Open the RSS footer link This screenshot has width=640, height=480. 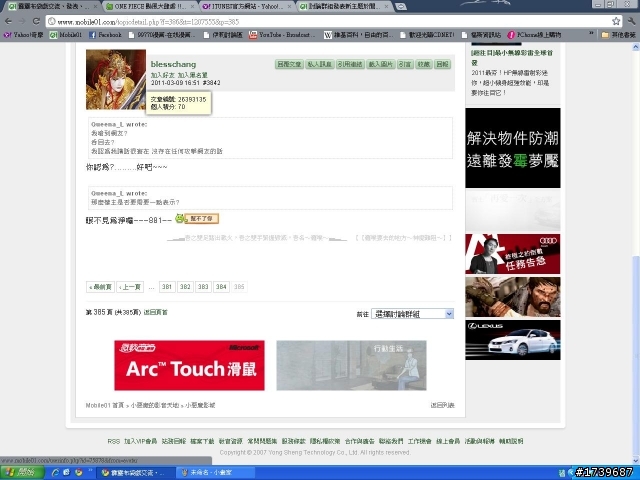click(x=113, y=441)
